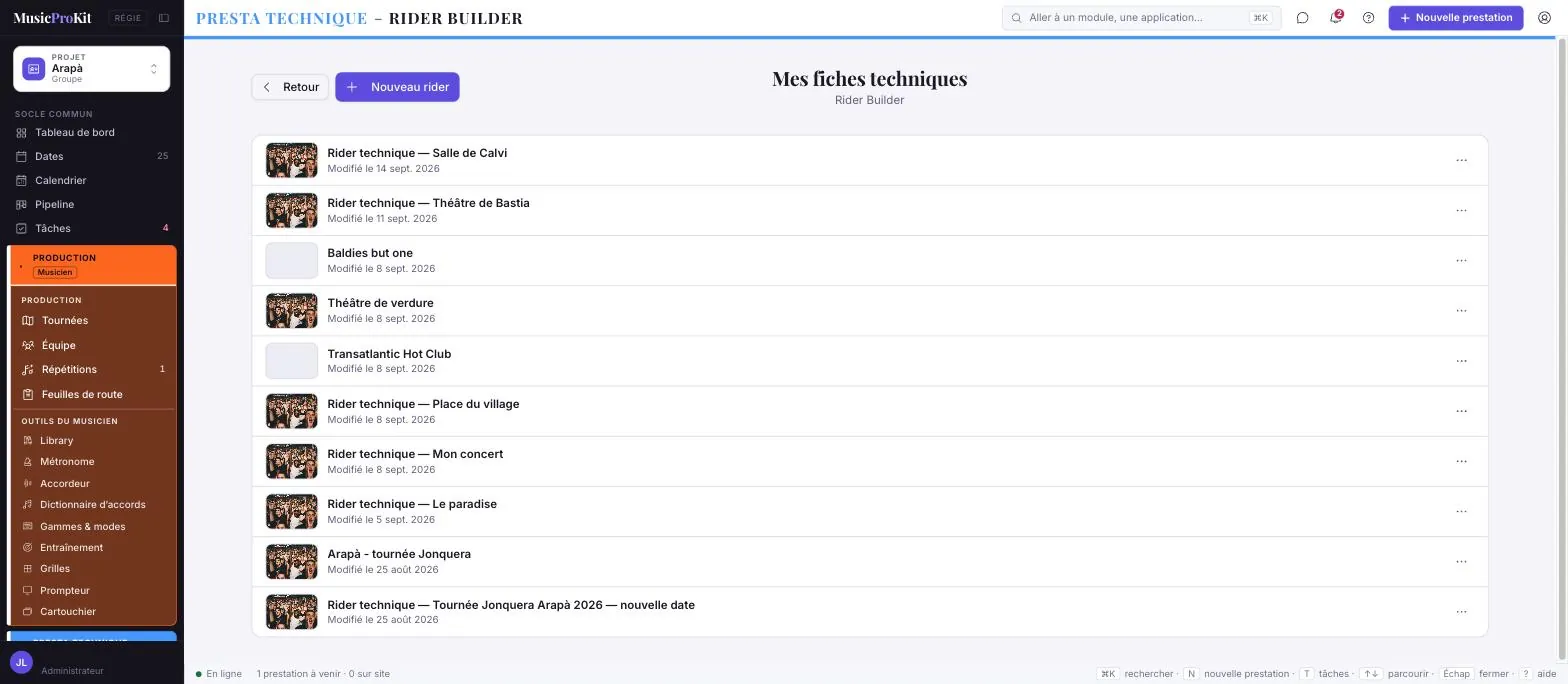Click the aide shortcut hint
This screenshot has height=684, width=1568.
(1538, 674)
